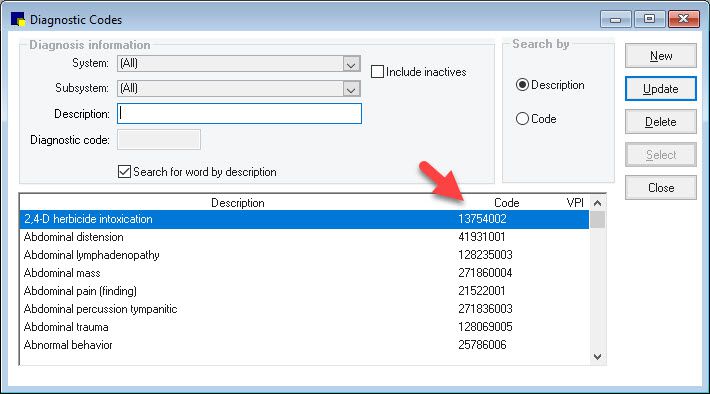Click code 128069005
The width and height of the screenshot is (710, 394).
(x=485, y=327)
